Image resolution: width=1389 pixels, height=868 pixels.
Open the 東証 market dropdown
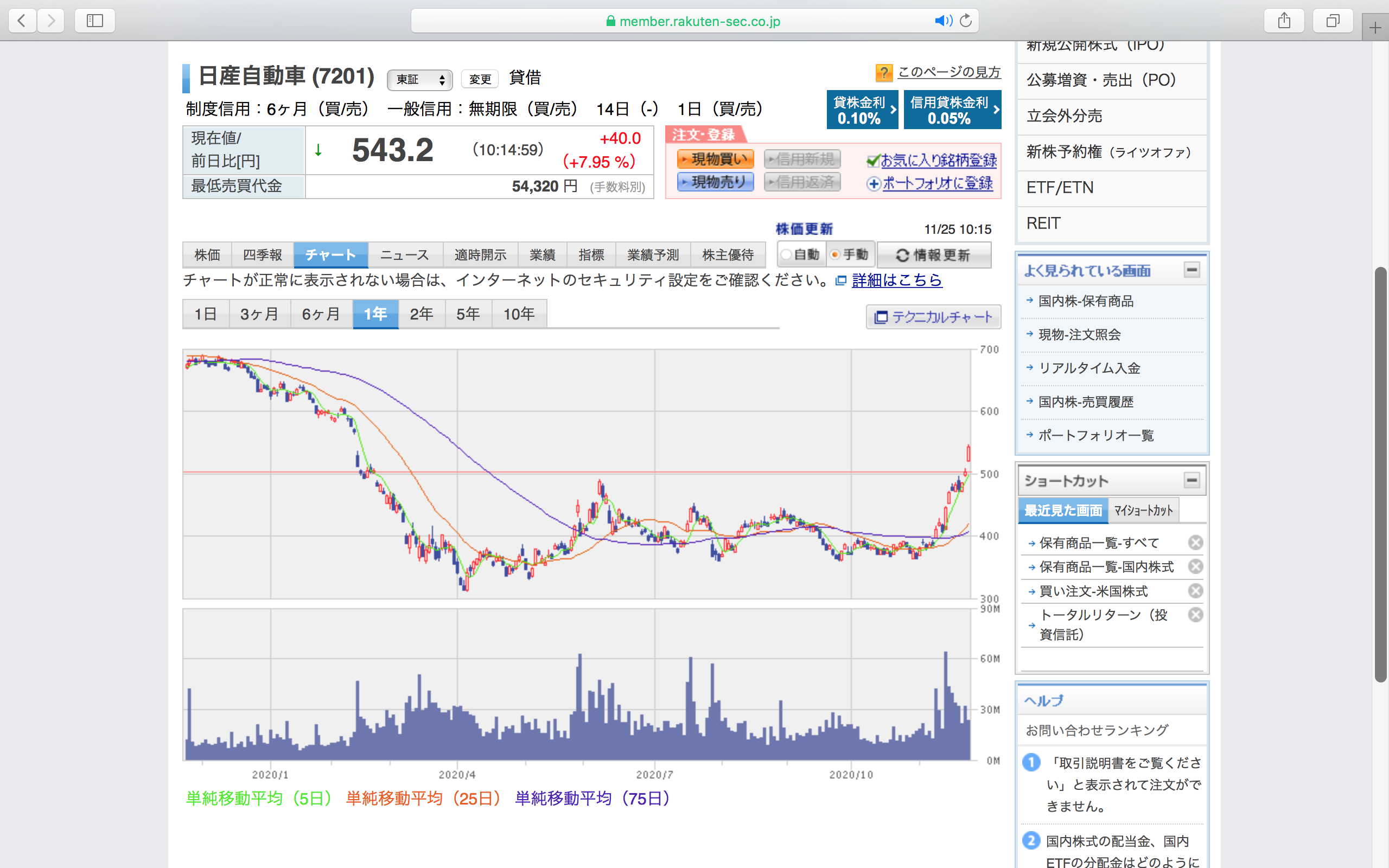coord(419,79)
